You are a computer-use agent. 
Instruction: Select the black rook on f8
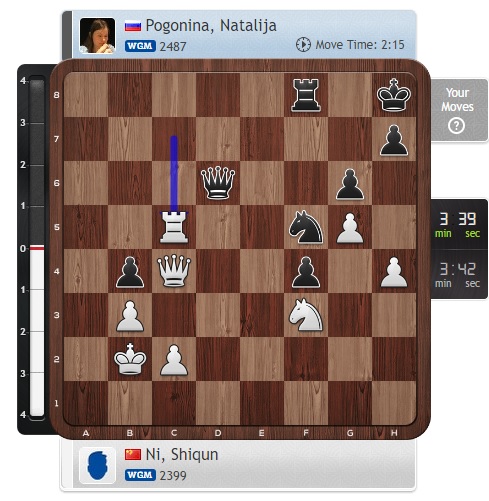306,95
